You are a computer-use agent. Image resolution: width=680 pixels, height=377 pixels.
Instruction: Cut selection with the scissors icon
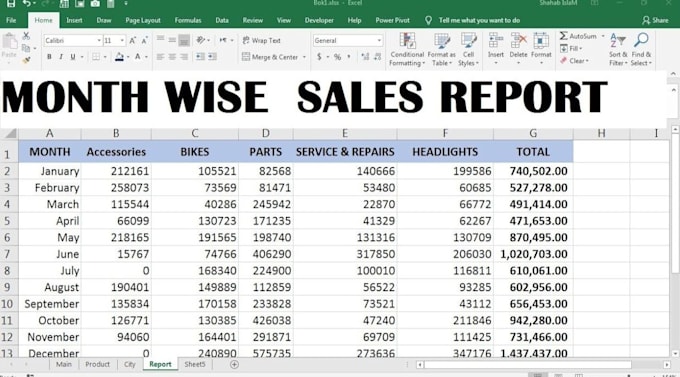pyautogui.click(x=26, y=36)
